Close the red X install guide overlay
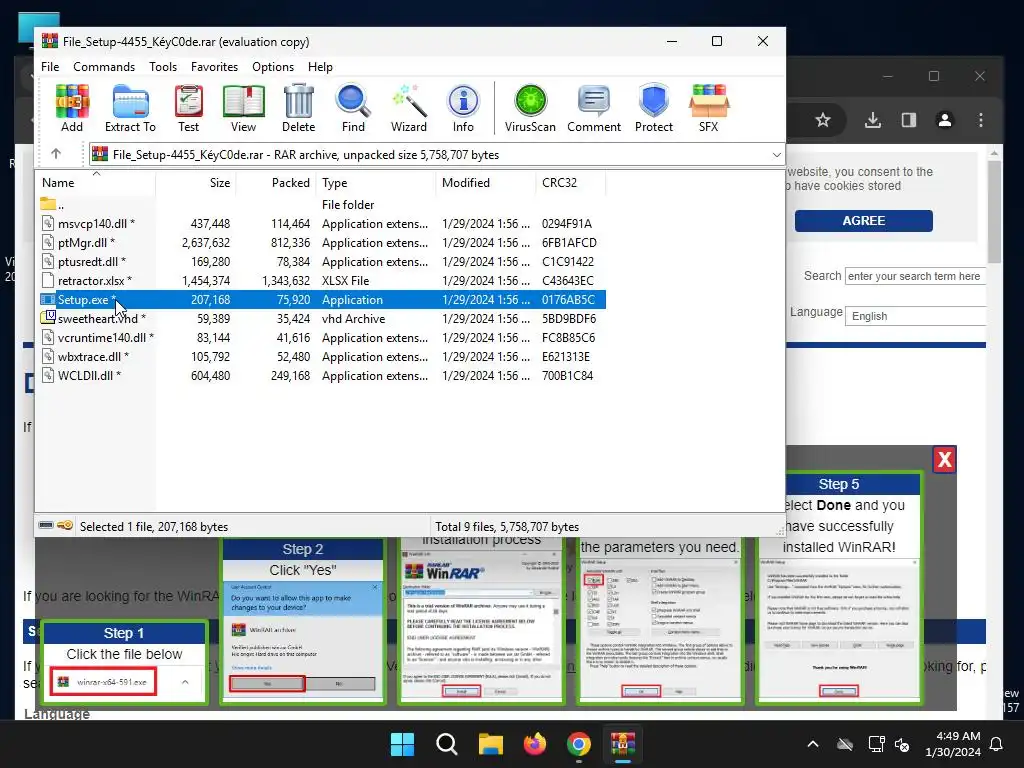Screen dimensions: 1024x768 pos(944,460)
